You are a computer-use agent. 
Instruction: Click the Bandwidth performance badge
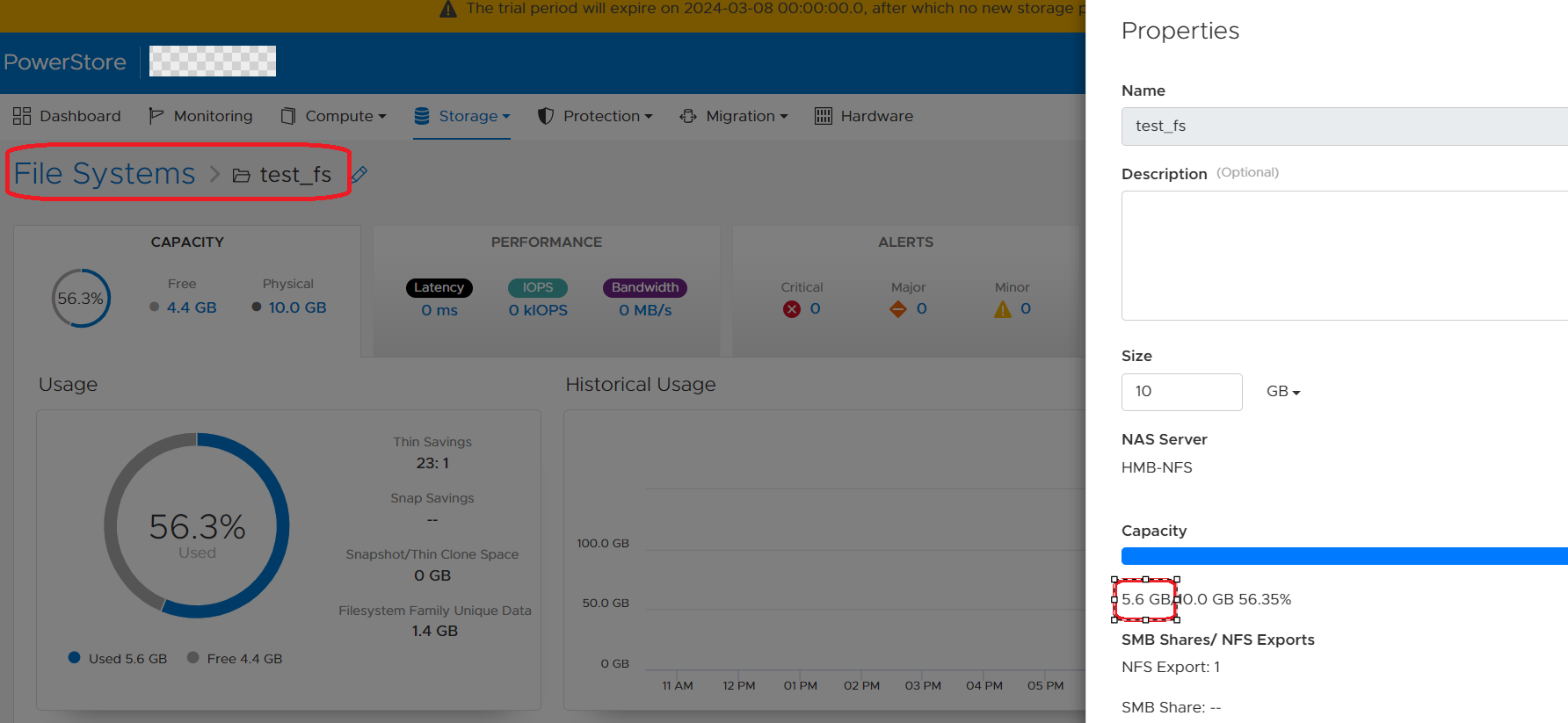[645, 287]
